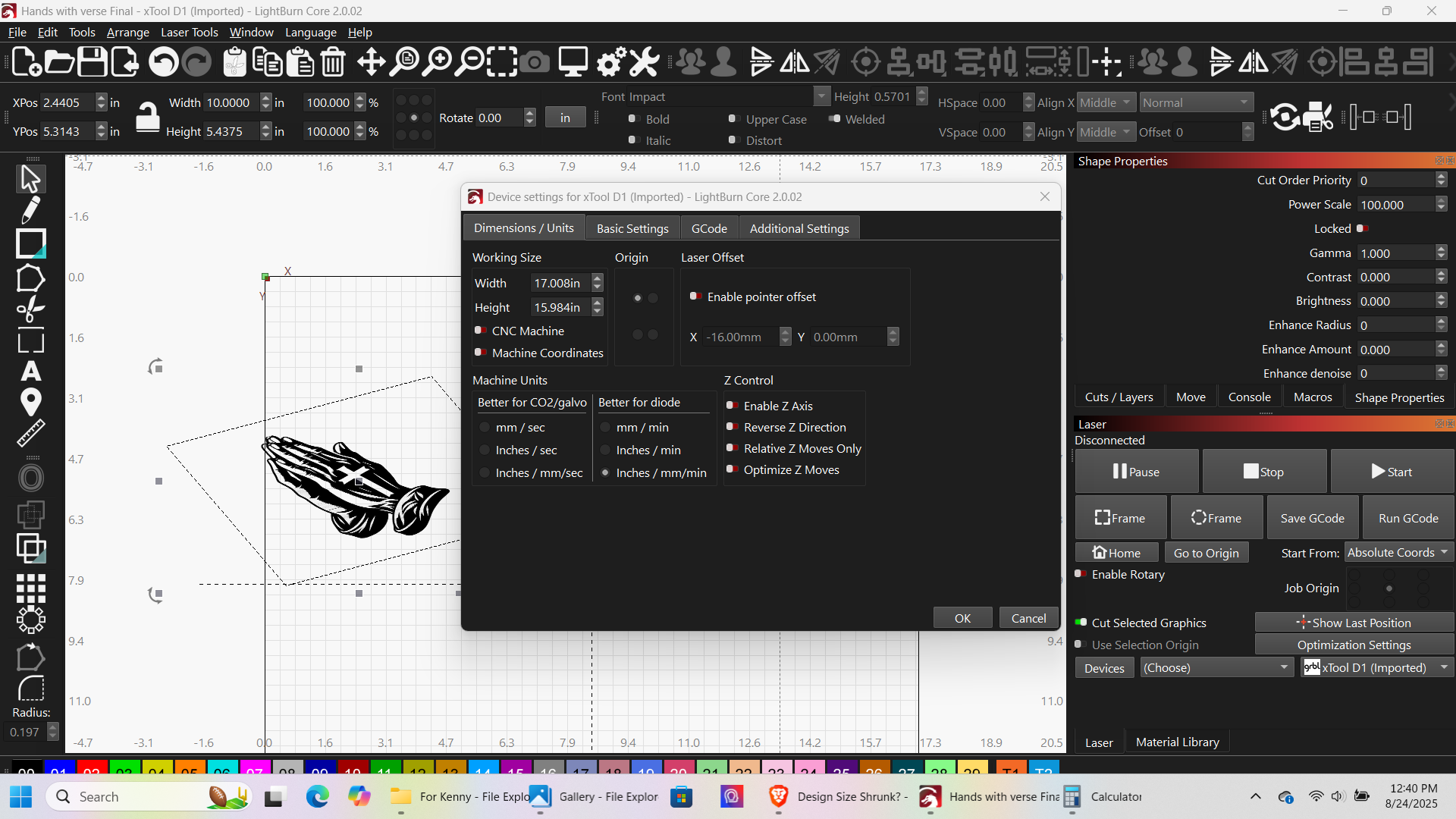1456x819 pixels.
Task: Select the Draw Rectangle tool
Action: (30, 244)
